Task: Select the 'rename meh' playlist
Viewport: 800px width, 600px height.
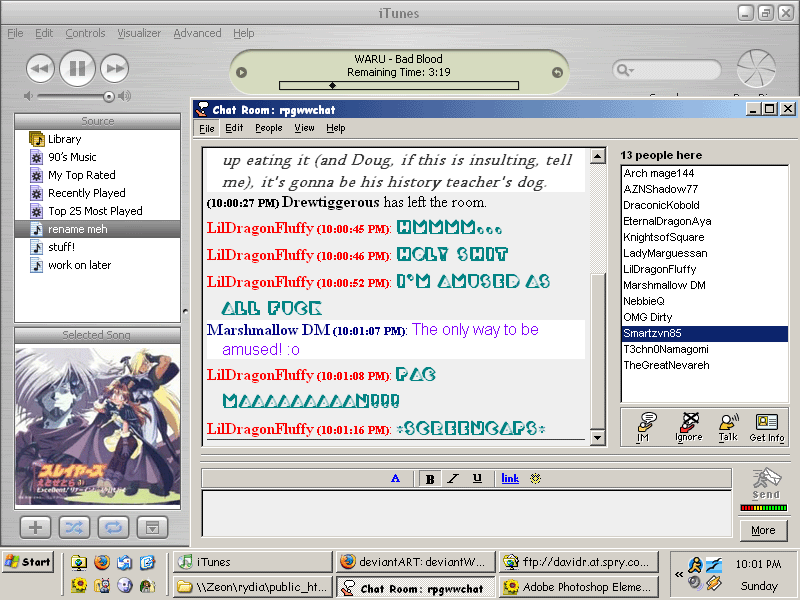Action: [x=97, y=229]
